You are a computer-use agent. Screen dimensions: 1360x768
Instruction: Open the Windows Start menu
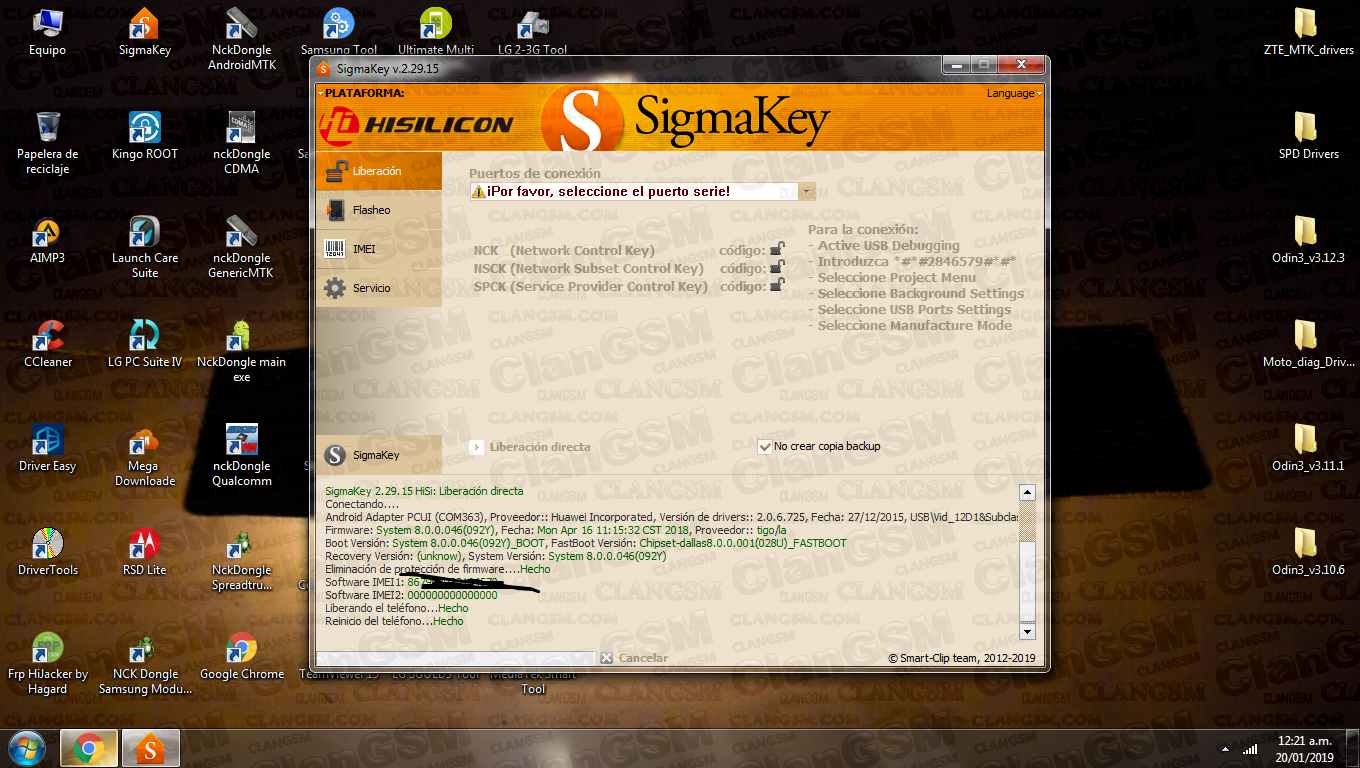click(26, 748)
